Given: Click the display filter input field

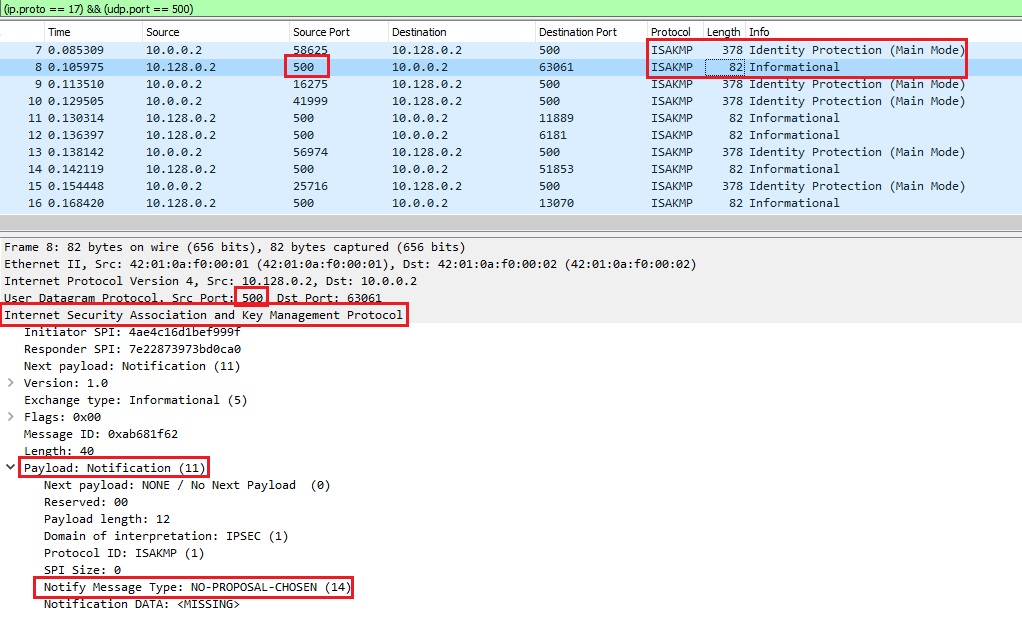Looking at the screenshot, I should pyautogui.click(x=511, y=8).
